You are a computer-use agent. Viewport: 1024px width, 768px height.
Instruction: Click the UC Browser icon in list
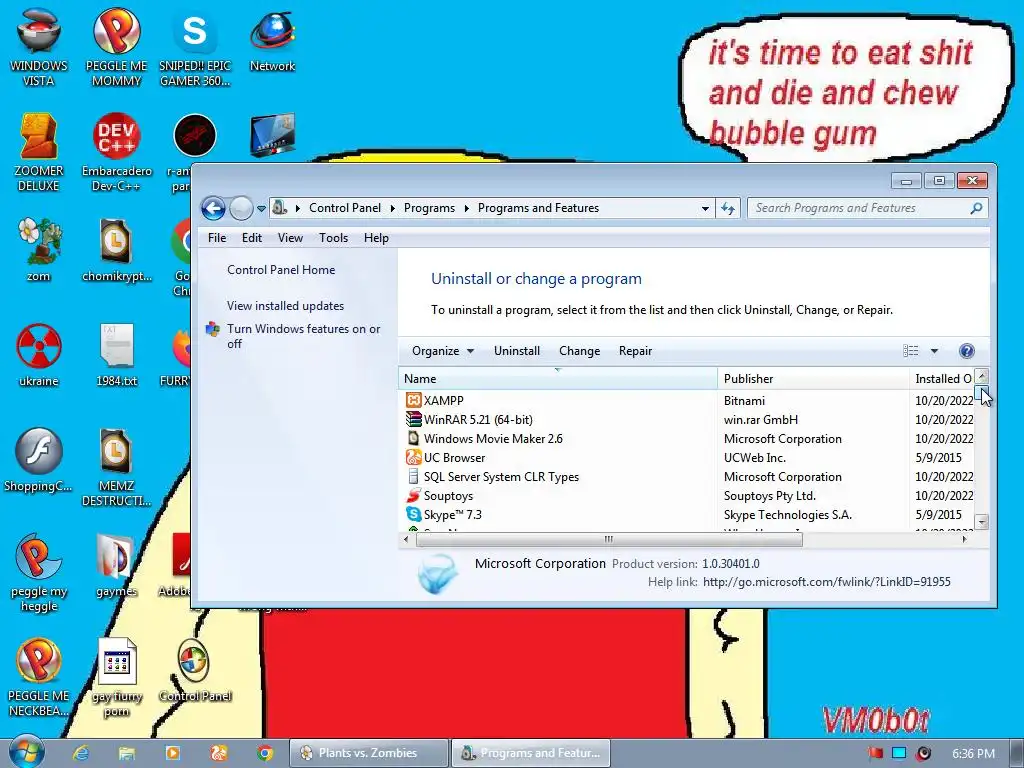[x=413, y=457]
